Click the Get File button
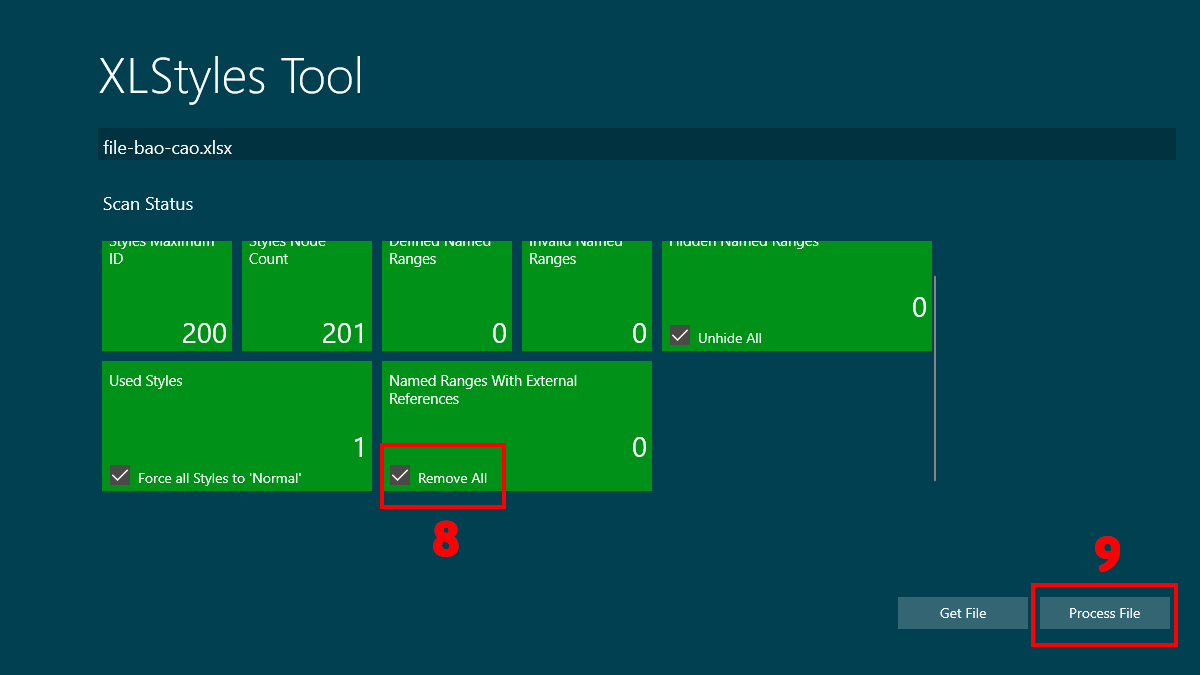 click(x=962, y=613)
